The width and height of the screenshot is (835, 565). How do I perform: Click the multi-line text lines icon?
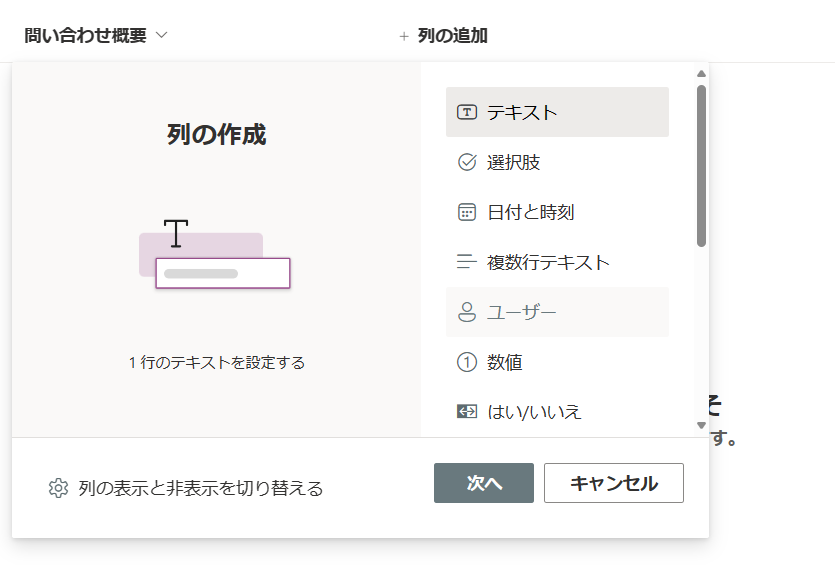click(466, 262)
